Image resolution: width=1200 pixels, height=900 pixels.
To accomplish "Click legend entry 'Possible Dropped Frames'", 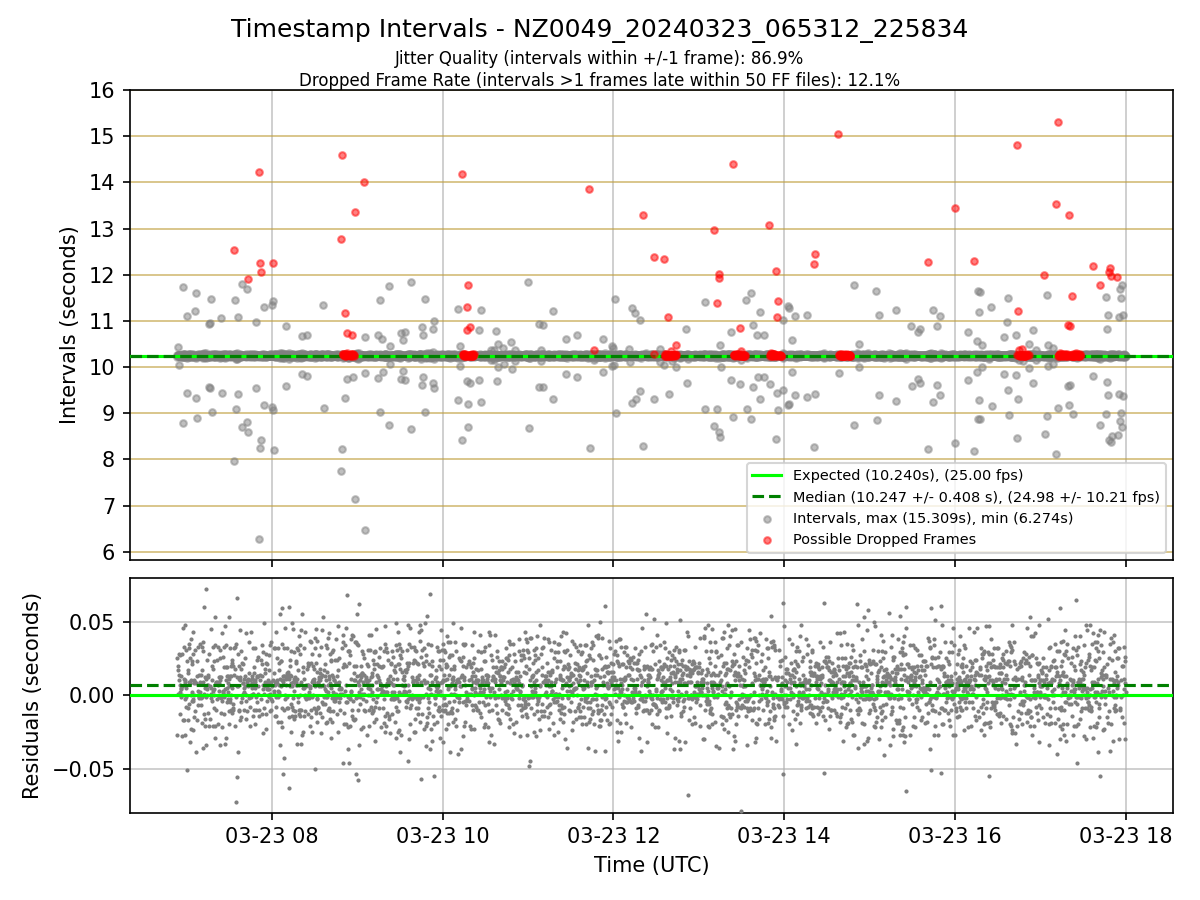I will click(x=884, y=539).
